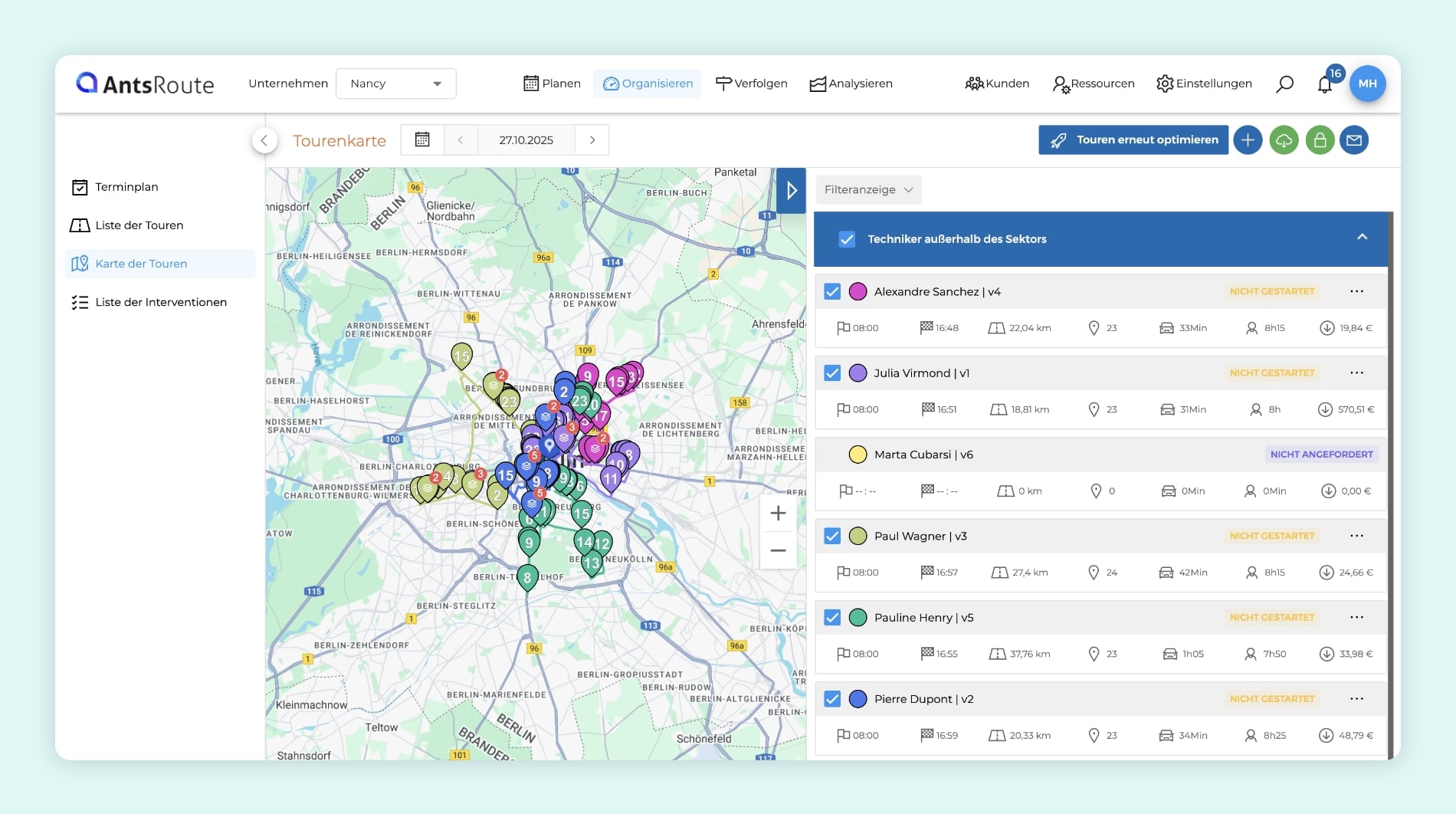Open the route creation plus icon
Image resolution: width=1456 pixels, height=814 pixels.
tap(1248, 140)
